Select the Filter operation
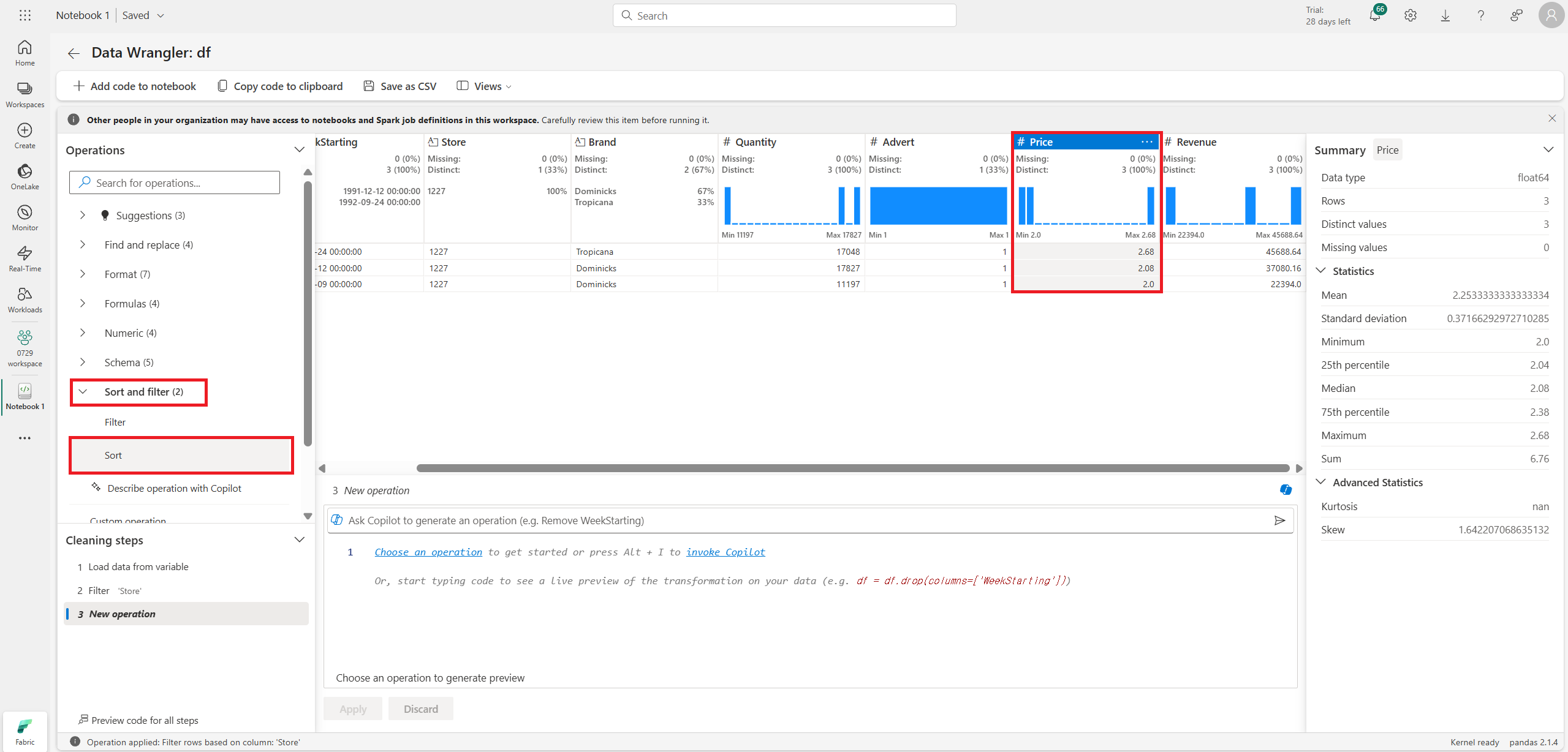Image resolution: width=1568 pixels, height=752 pixels. 115,423
